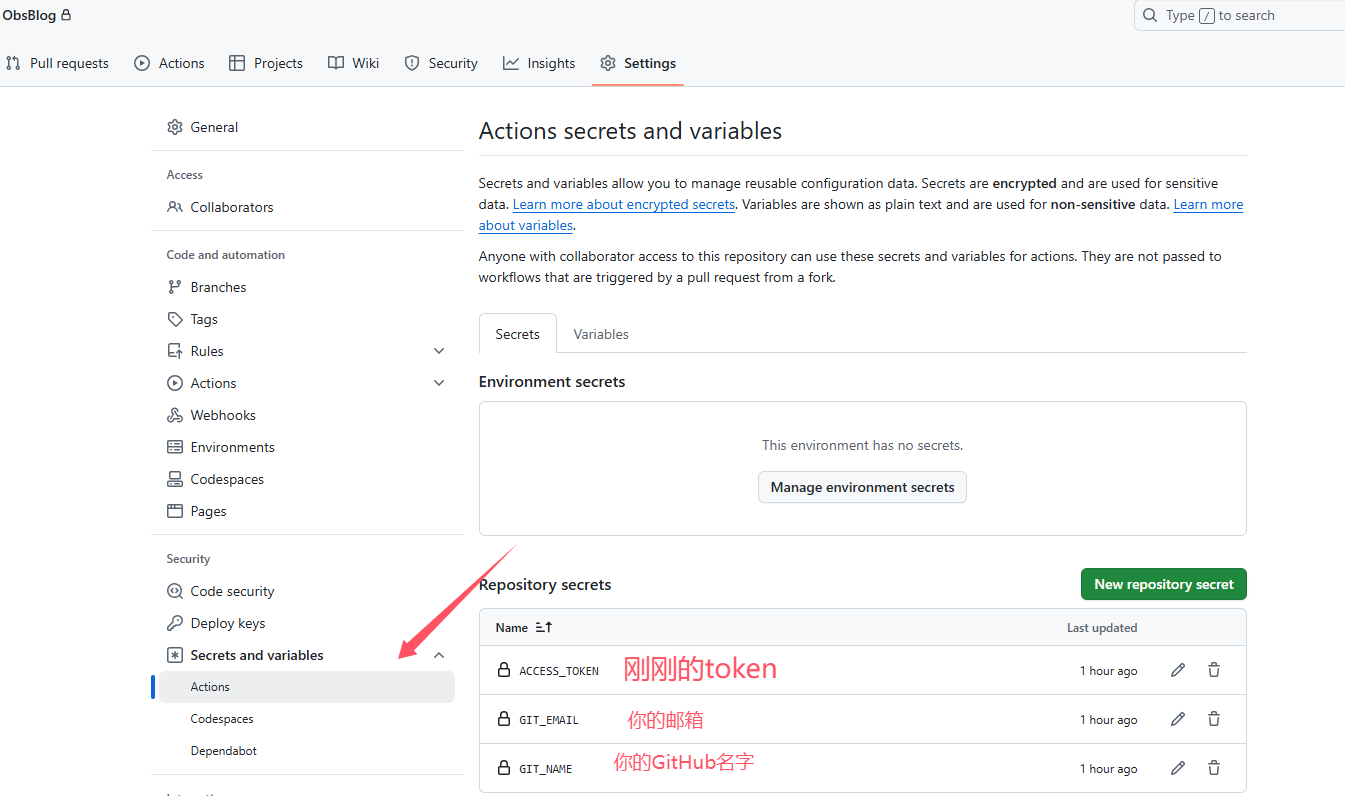Open Environments settings
1345x796 pixels.
tap(232, 447)
